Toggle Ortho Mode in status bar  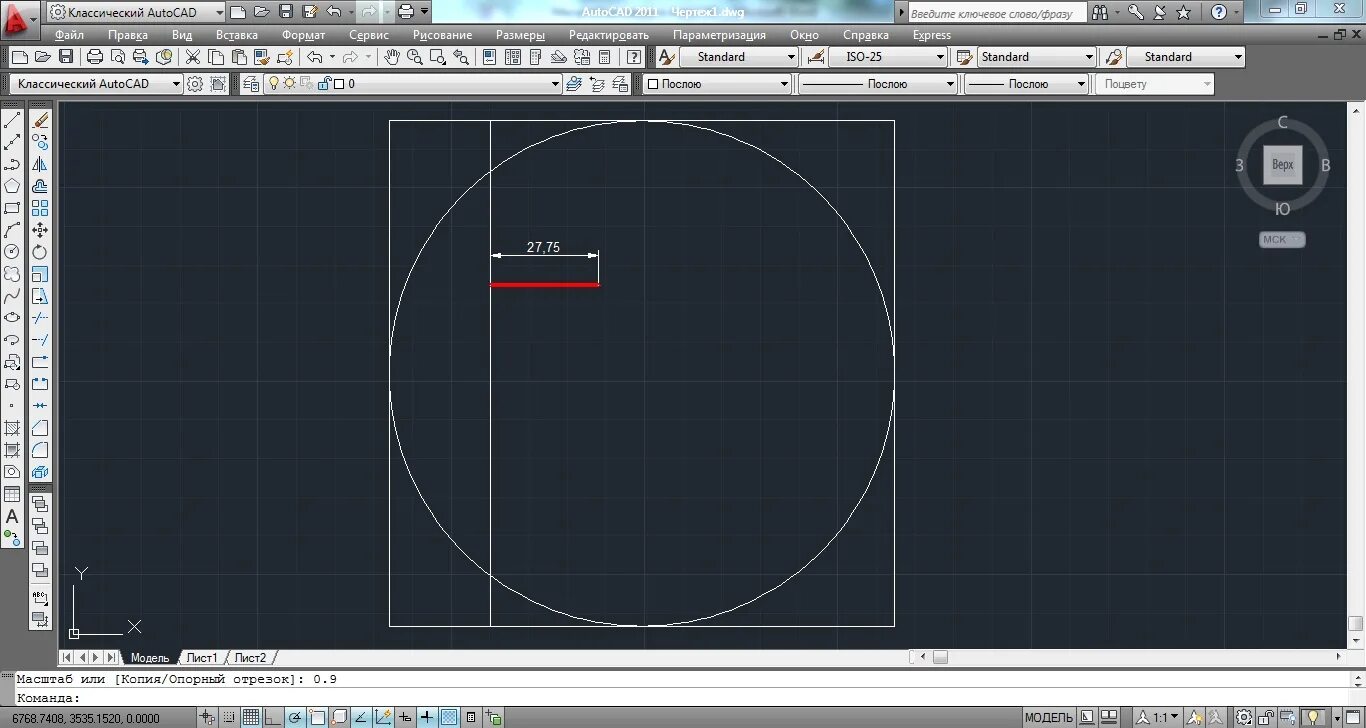point(273,717)
